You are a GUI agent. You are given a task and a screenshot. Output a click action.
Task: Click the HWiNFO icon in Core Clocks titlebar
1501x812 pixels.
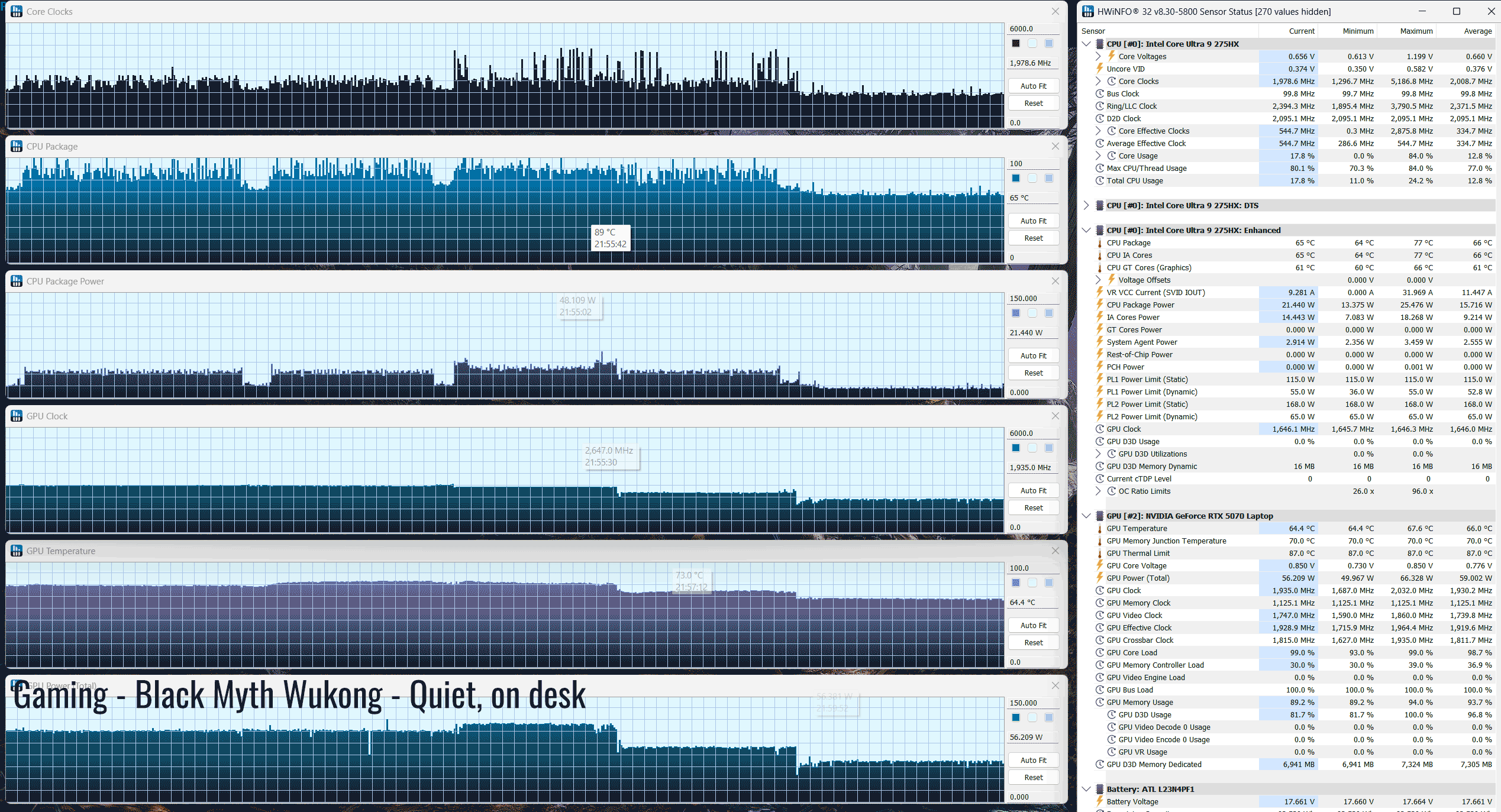(17, 11)
